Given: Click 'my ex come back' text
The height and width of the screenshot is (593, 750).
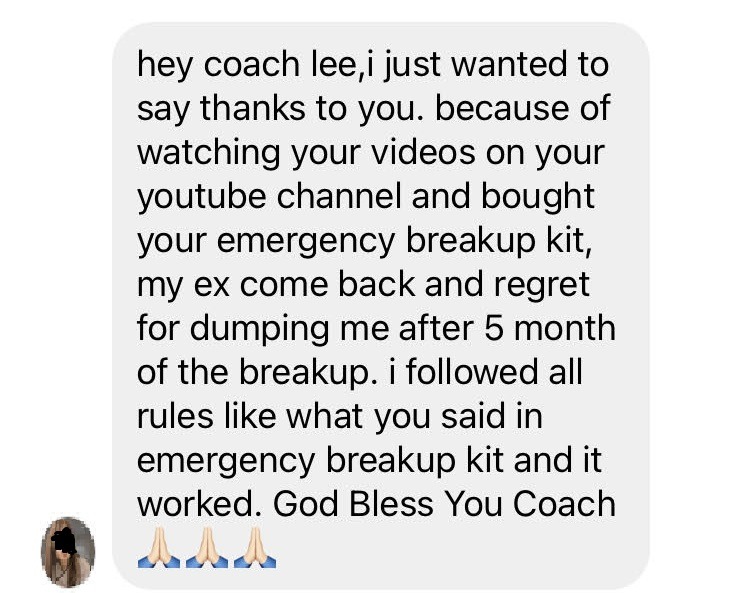Looking at the screenshot, I should (276, 284).
